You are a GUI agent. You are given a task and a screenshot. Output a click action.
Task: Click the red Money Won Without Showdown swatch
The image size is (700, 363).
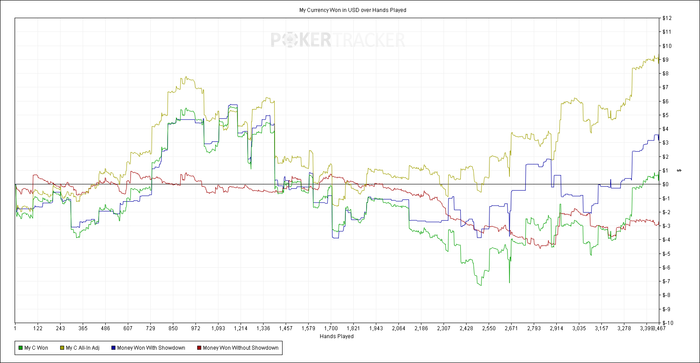point(199,348)
